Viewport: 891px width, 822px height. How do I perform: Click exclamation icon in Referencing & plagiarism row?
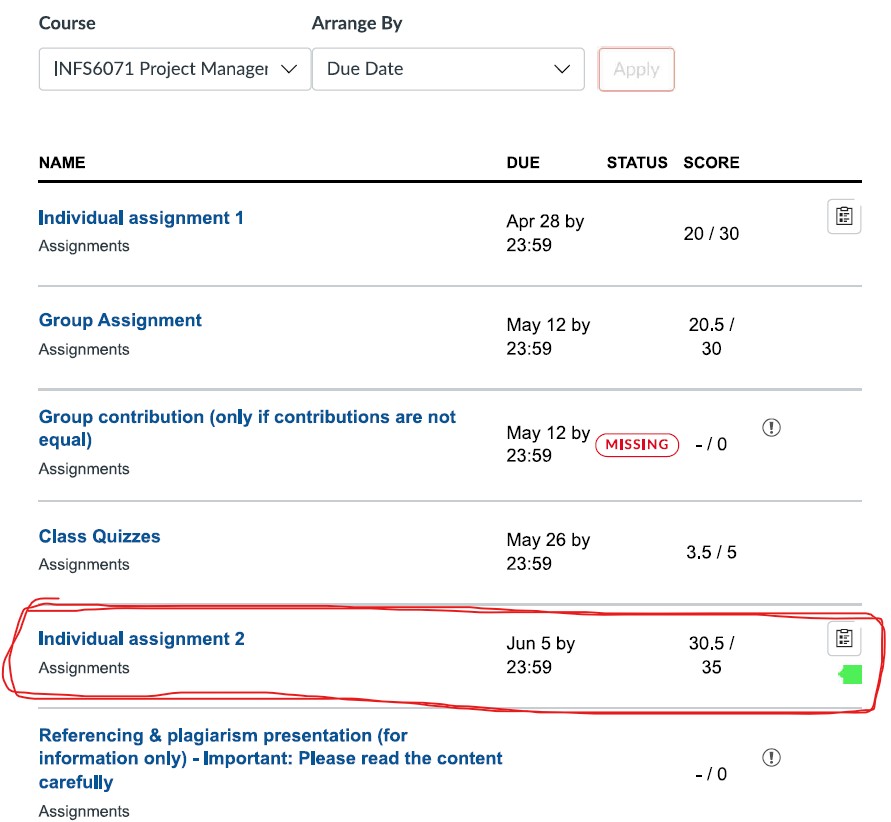(771, 758)
